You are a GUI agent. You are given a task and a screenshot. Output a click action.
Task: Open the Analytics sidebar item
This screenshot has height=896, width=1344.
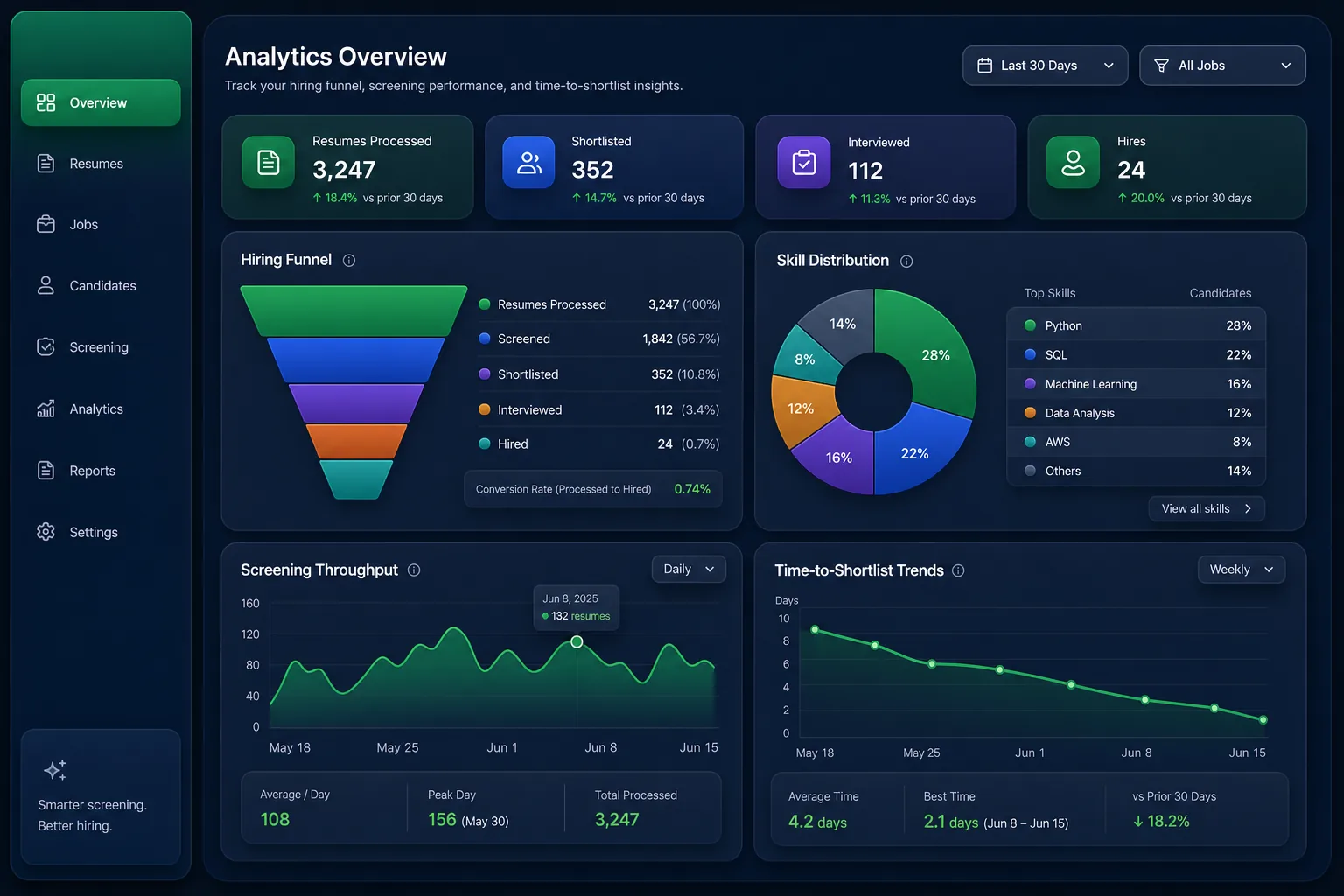pos(101,409)
